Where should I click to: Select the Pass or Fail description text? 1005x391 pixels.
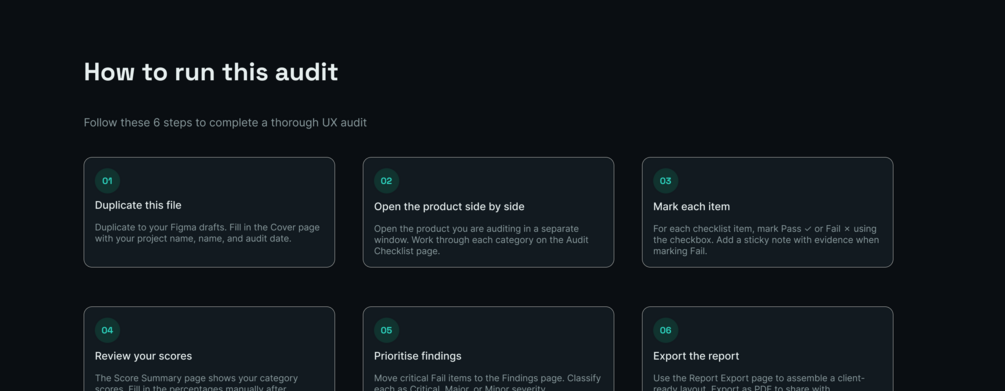[766, 240]
